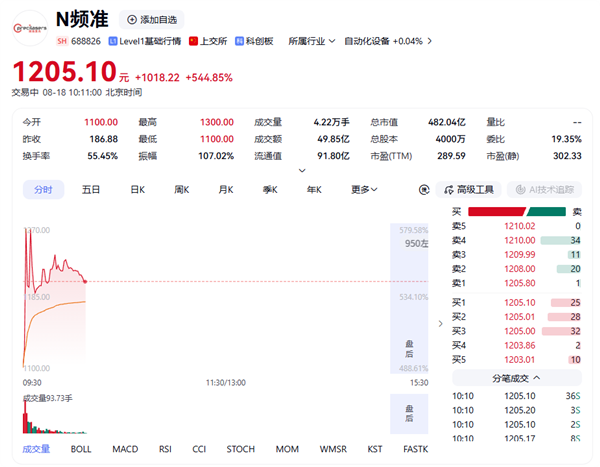The width and height of the screenshot is (600, 467).
Task: Click the 卖4 price 1210.00
Action: pyautogui.click(x=520, y=240)
